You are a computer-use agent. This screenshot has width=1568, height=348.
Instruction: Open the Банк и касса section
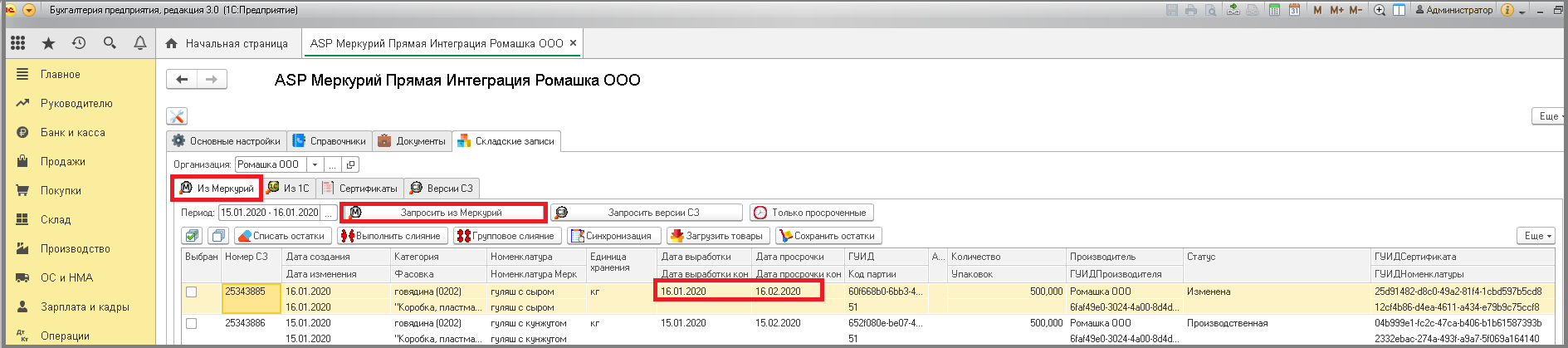[73, 132]
